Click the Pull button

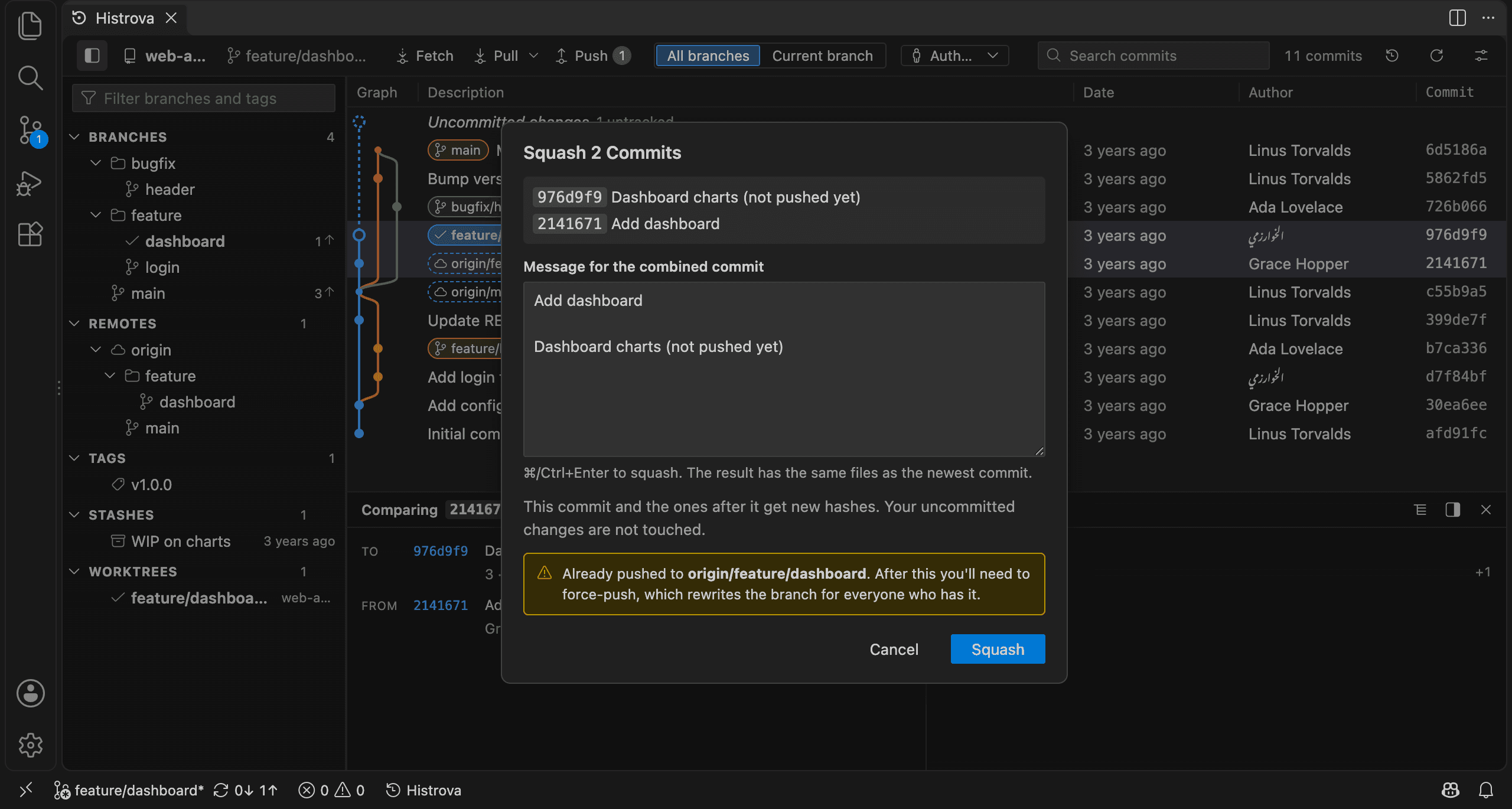(497, 56)
